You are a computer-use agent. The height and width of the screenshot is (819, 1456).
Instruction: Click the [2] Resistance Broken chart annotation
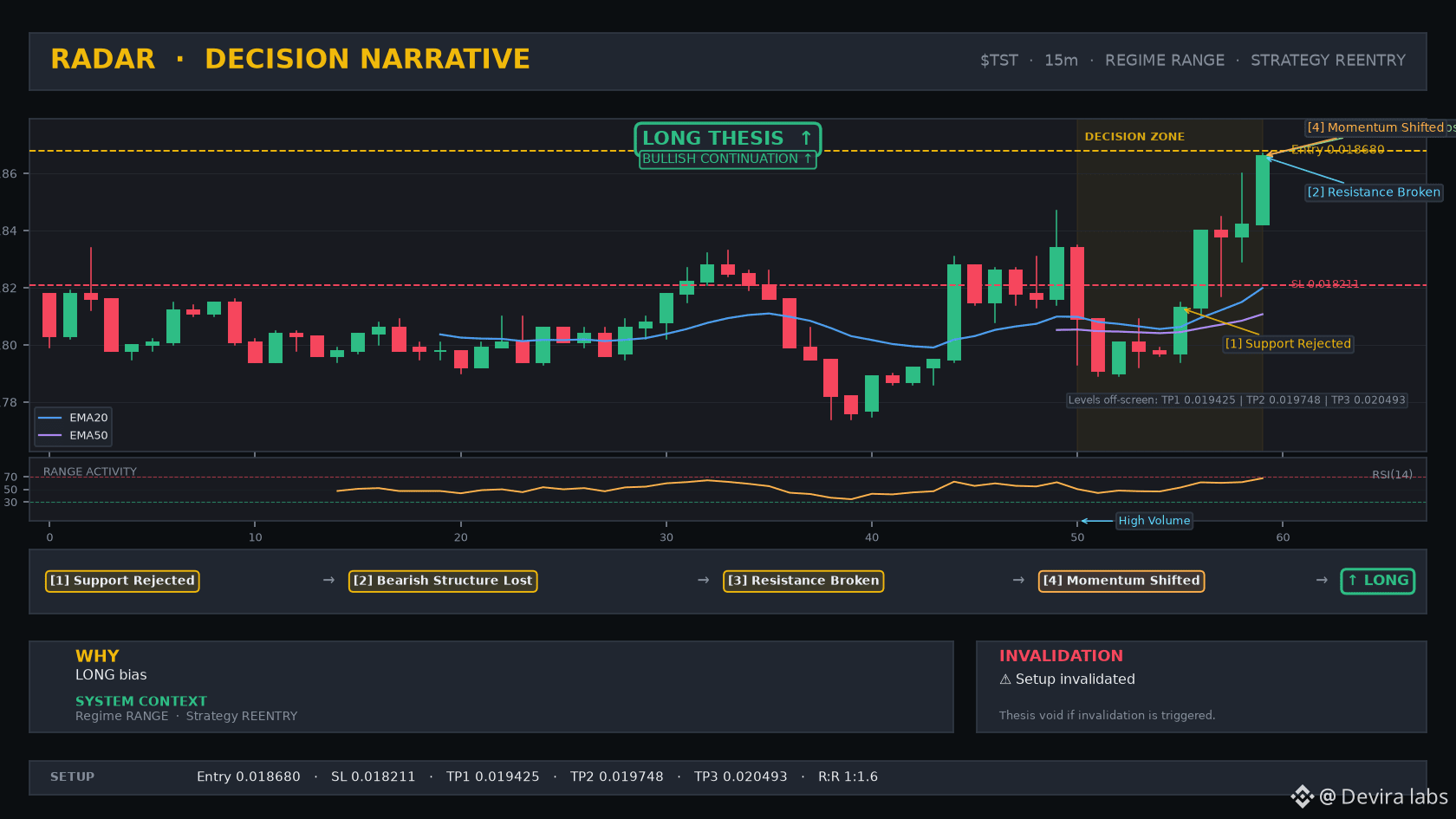click(1374, 192)
